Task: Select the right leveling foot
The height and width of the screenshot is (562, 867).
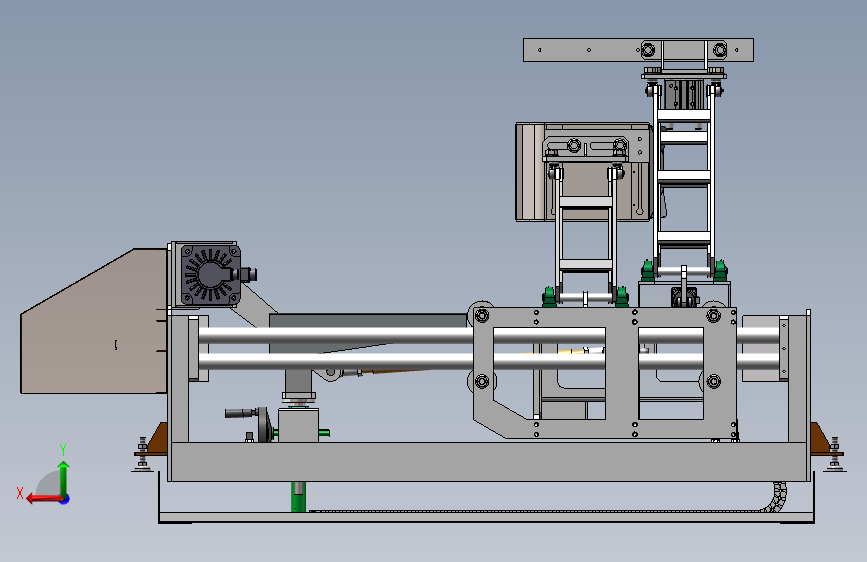Action: tap(834, 455)
